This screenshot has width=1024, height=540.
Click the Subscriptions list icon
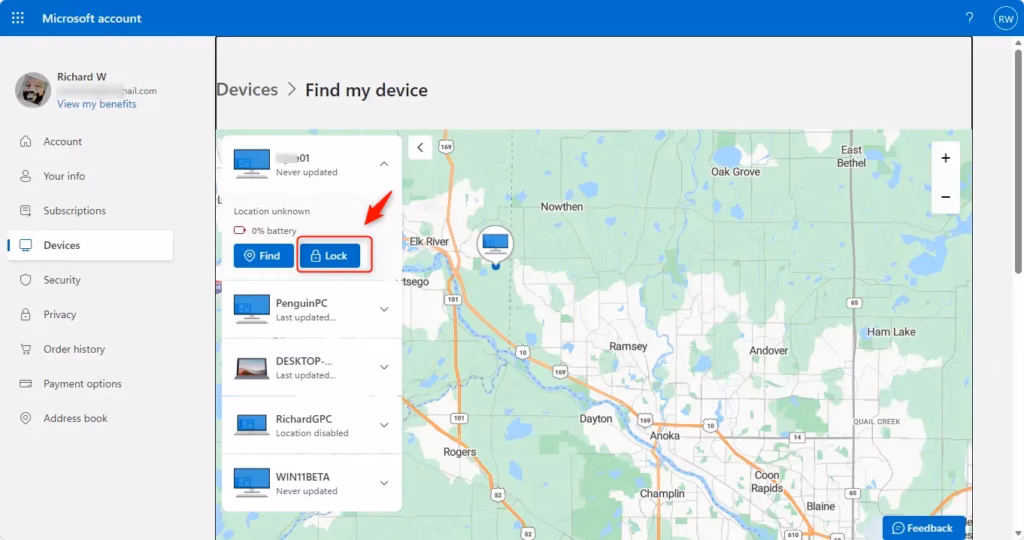coord(25,210)
